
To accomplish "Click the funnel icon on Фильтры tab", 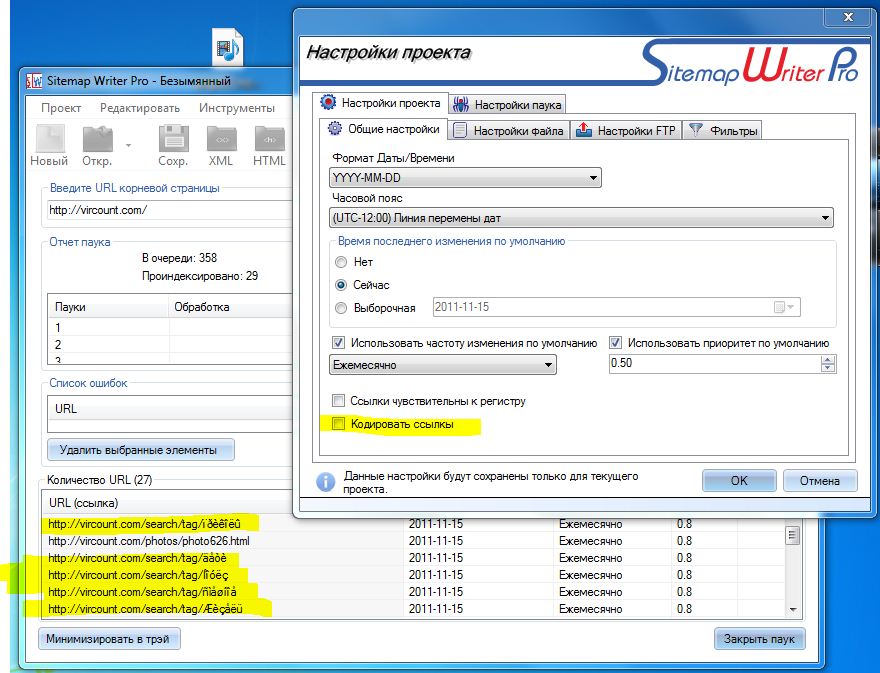I will tap(695, 130).
